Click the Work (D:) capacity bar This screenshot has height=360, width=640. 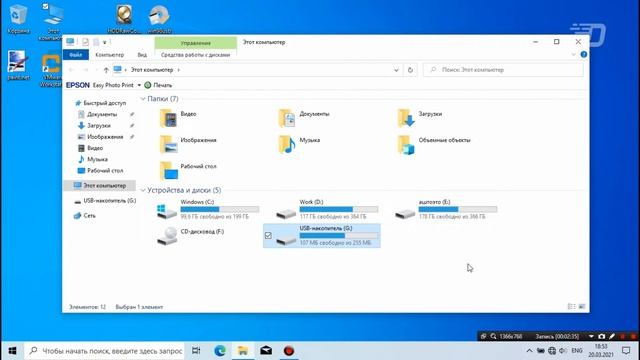click(339, 209)
